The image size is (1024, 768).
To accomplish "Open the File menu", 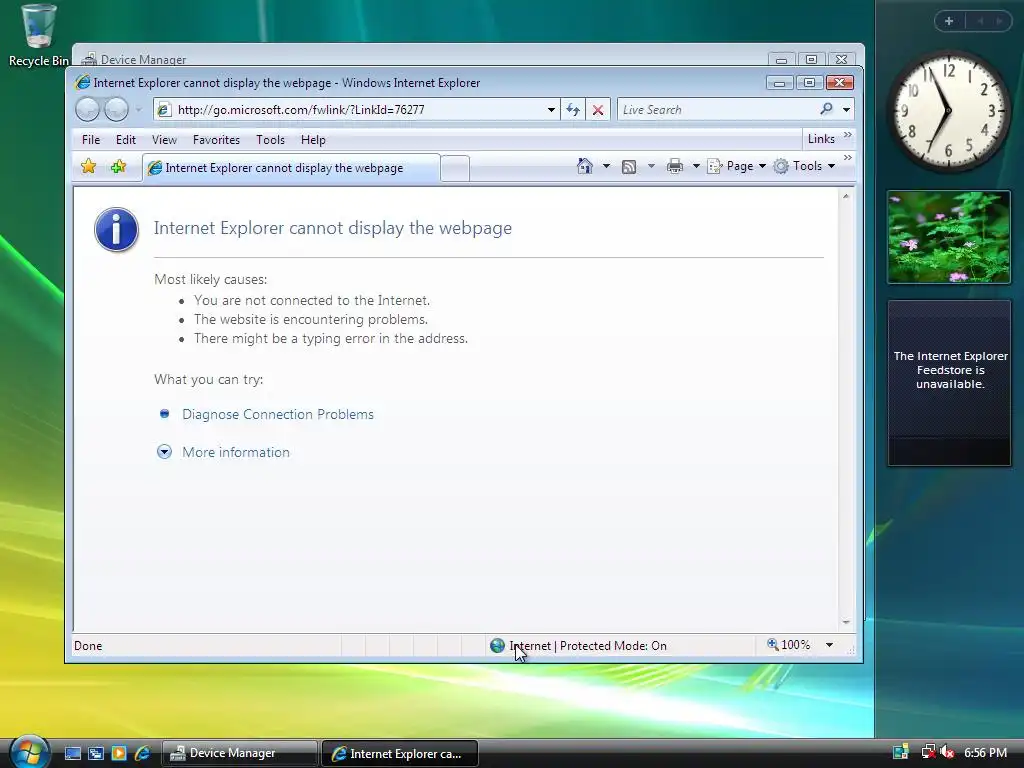I will click(x=91, y=140).
